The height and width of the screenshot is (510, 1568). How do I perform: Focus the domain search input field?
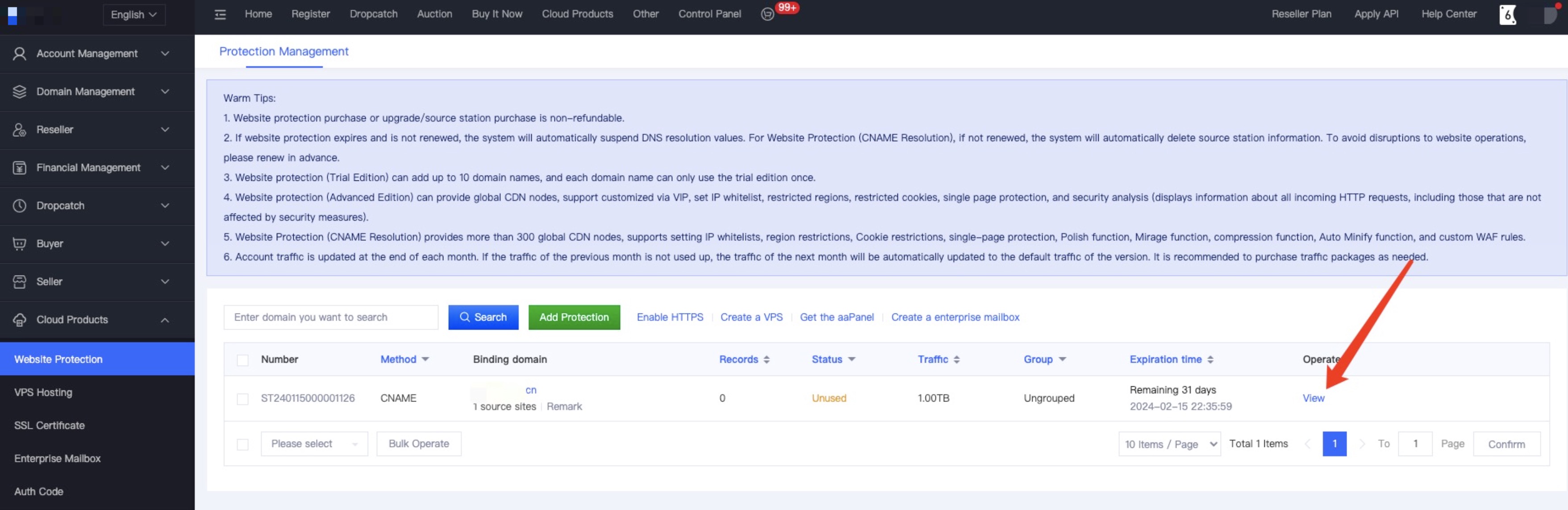coord(330,317)
